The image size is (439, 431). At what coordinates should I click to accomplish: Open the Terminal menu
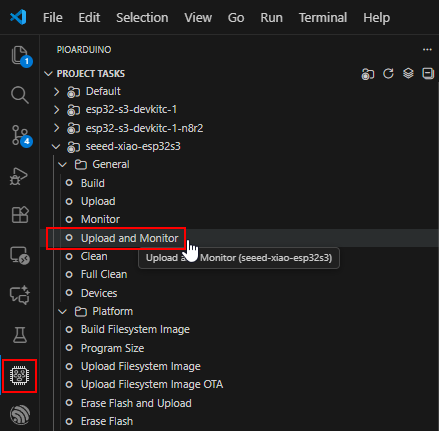click(x=323, y=17)
